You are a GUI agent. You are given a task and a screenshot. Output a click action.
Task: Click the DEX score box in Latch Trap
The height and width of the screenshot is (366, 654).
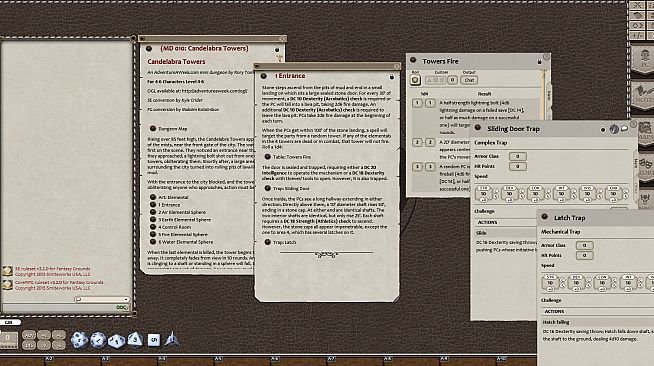point(576,283)
